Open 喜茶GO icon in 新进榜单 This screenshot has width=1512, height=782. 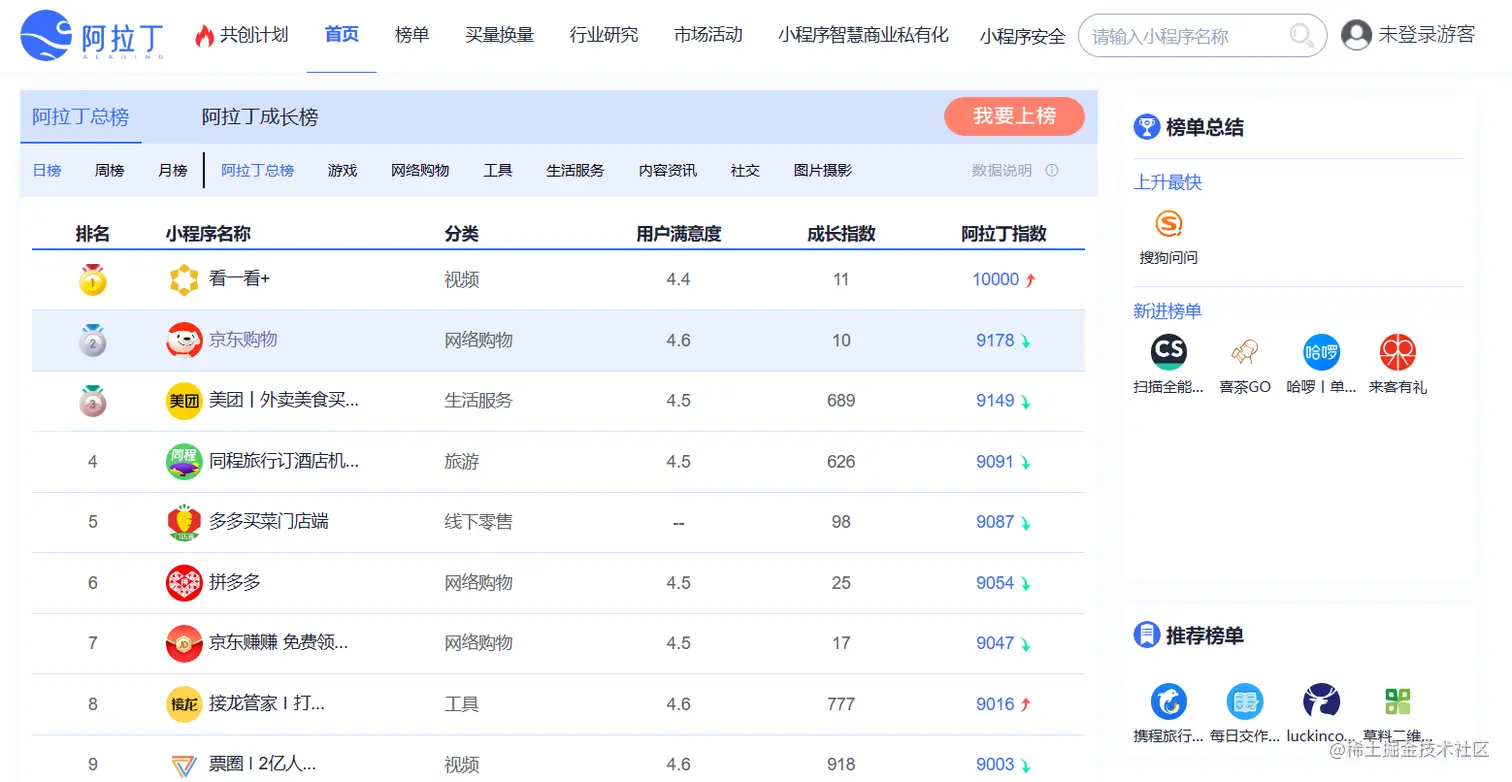[1245, 352]
